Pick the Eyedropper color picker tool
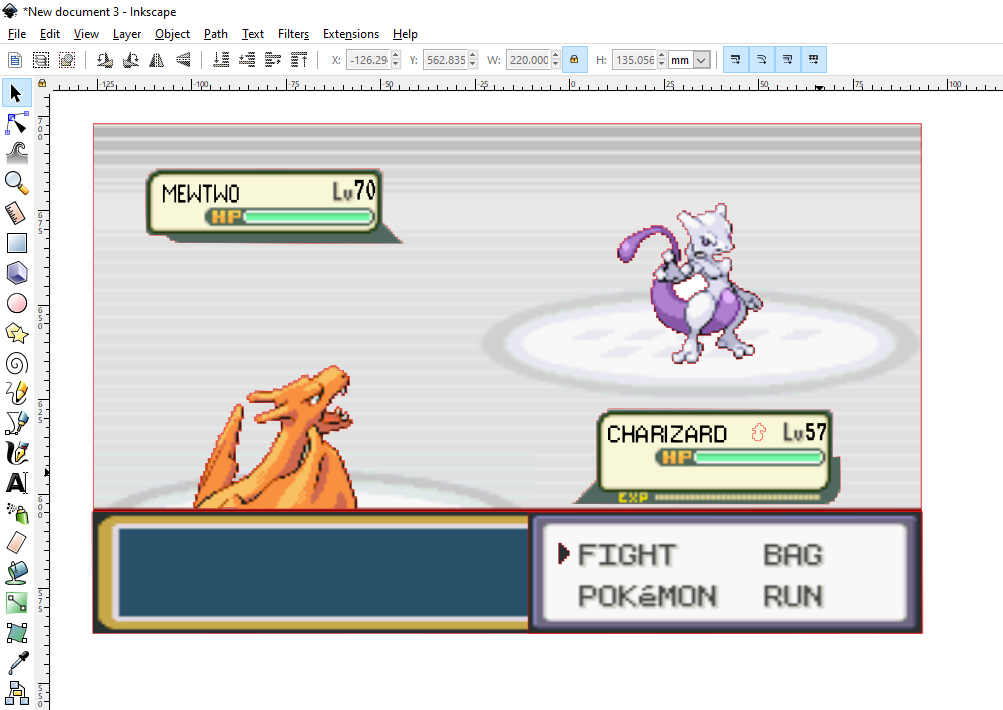 [x=16, y=662]
